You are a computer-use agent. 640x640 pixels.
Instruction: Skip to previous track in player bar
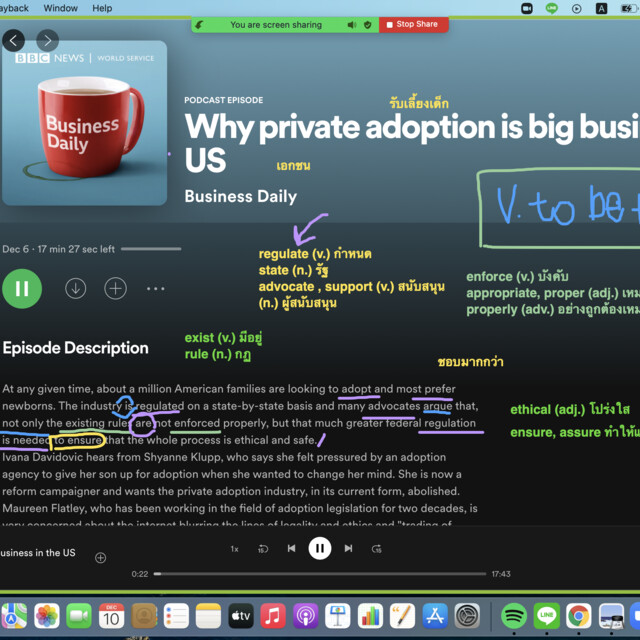click(291, 548)
